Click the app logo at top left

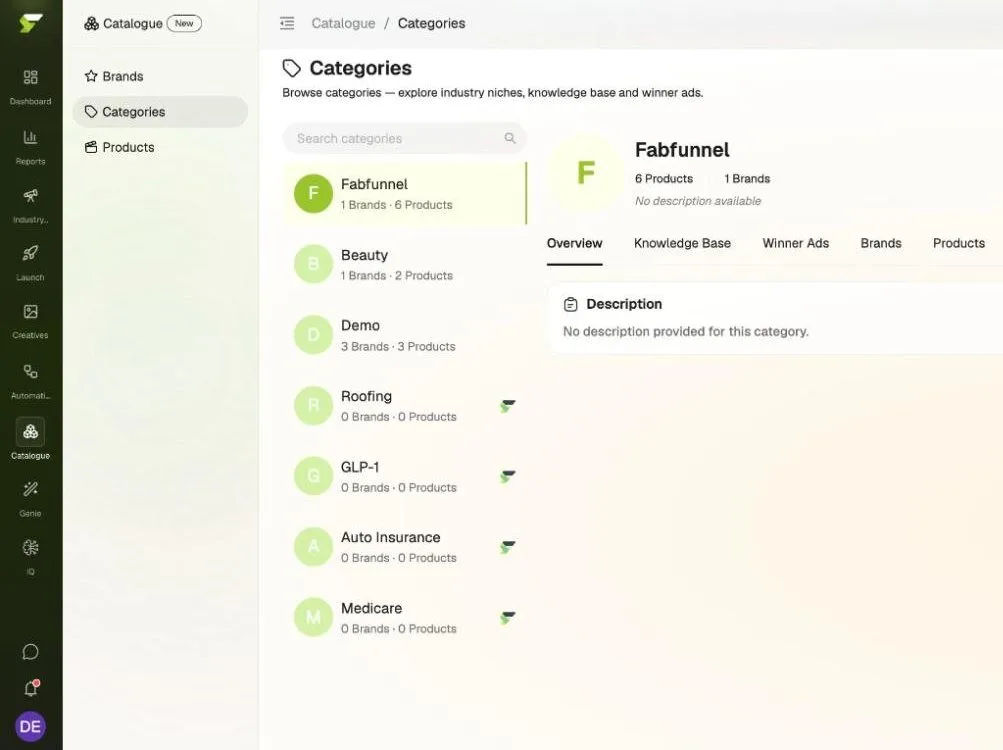pyautogui.click(x=30, y=23)
